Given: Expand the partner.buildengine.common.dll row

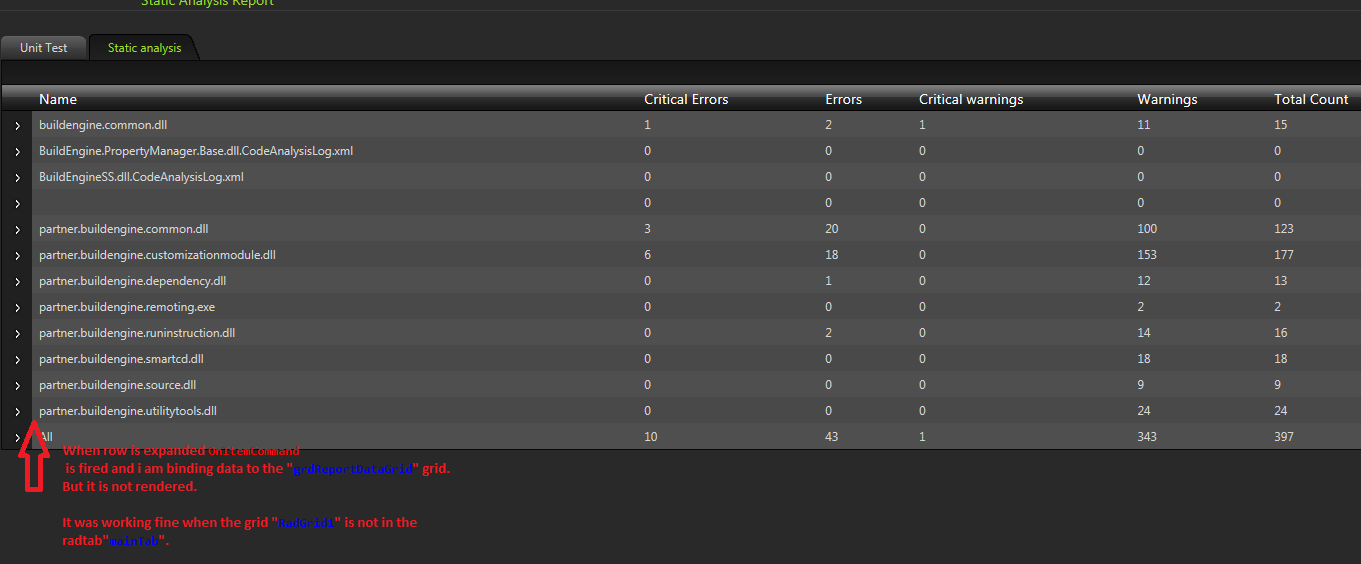Looking at the screenshot, I should 17,229.
